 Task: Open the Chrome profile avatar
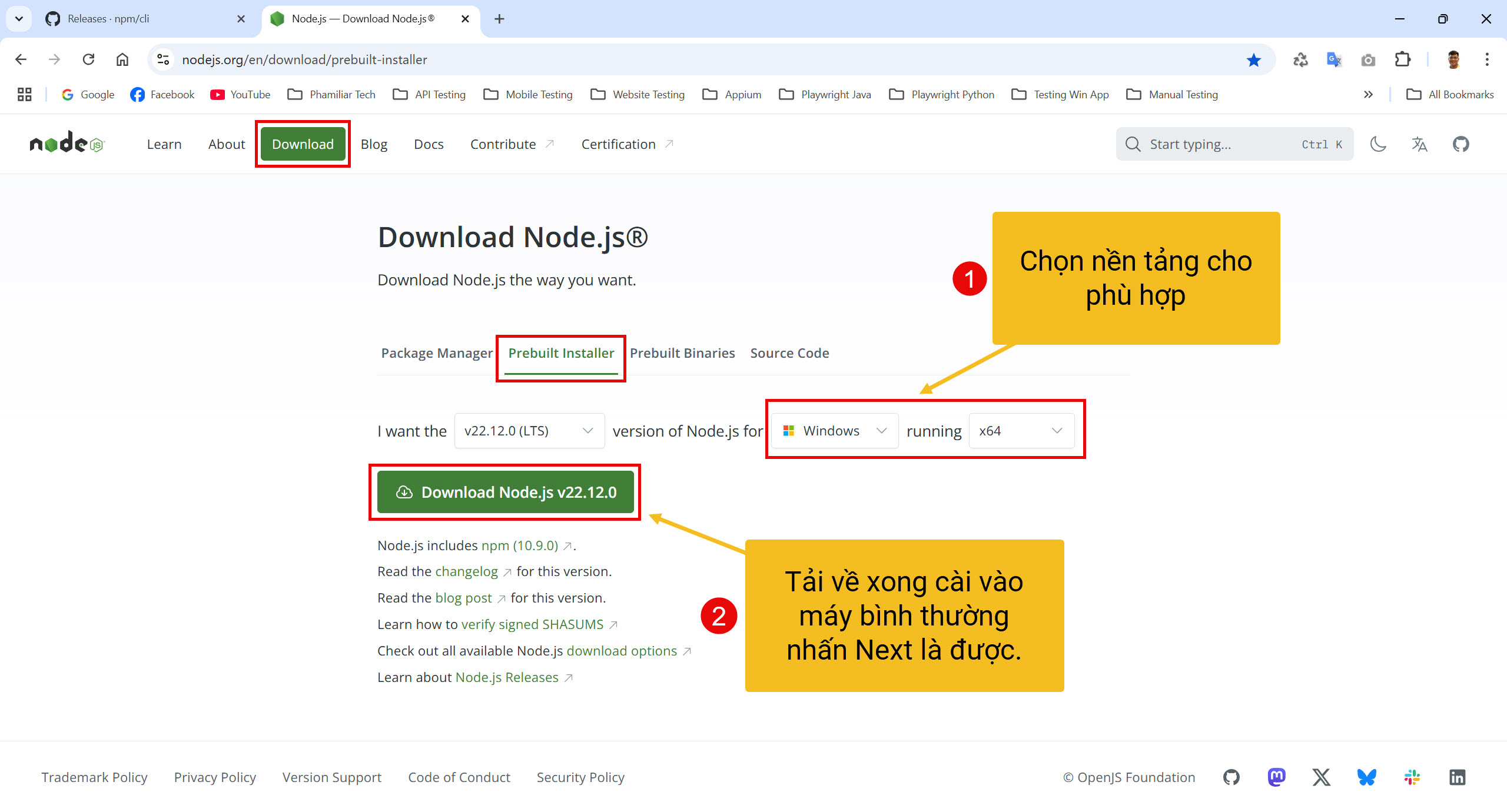click(x=1453, y=59)
